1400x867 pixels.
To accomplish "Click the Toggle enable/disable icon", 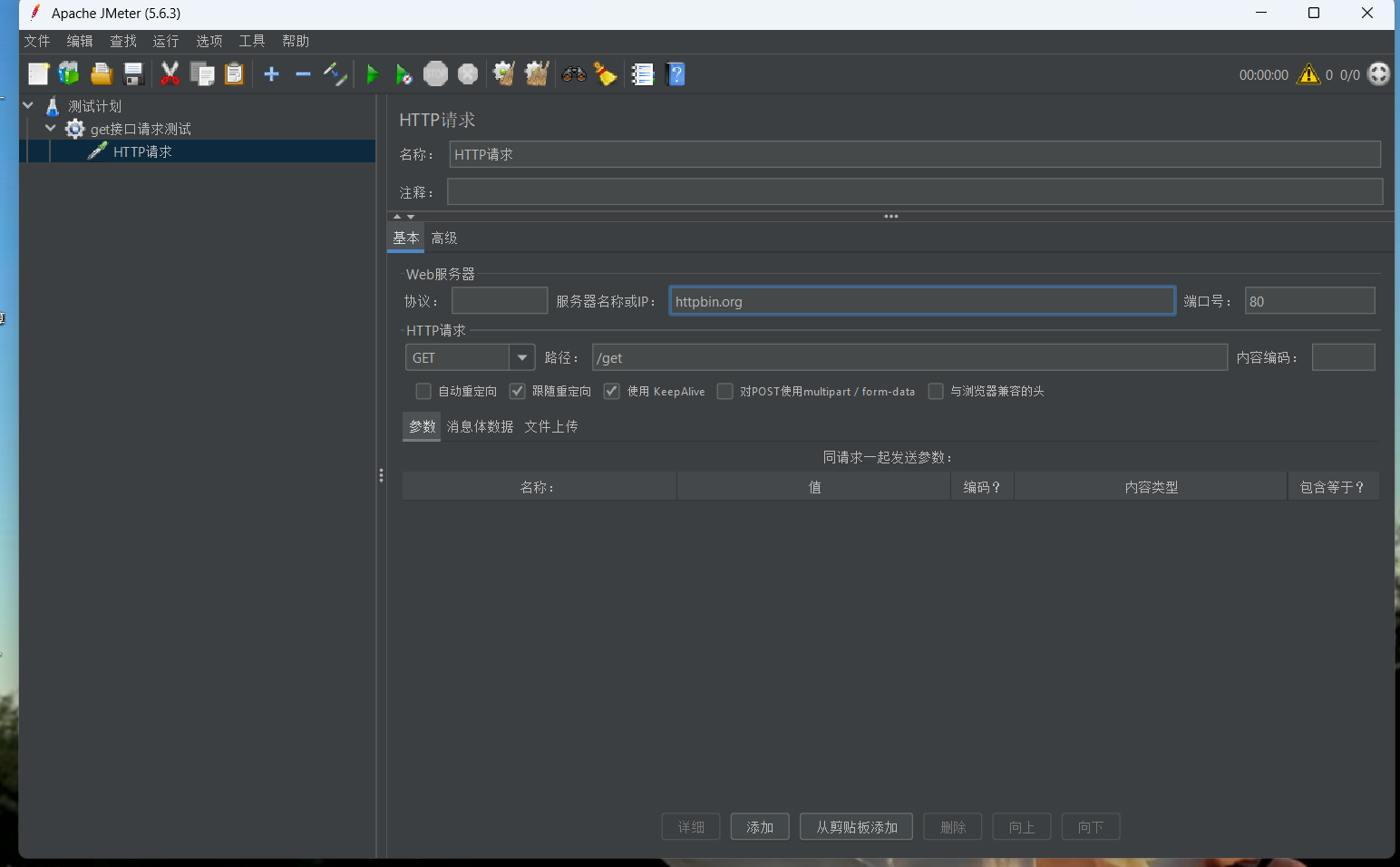I will (335, 74).
